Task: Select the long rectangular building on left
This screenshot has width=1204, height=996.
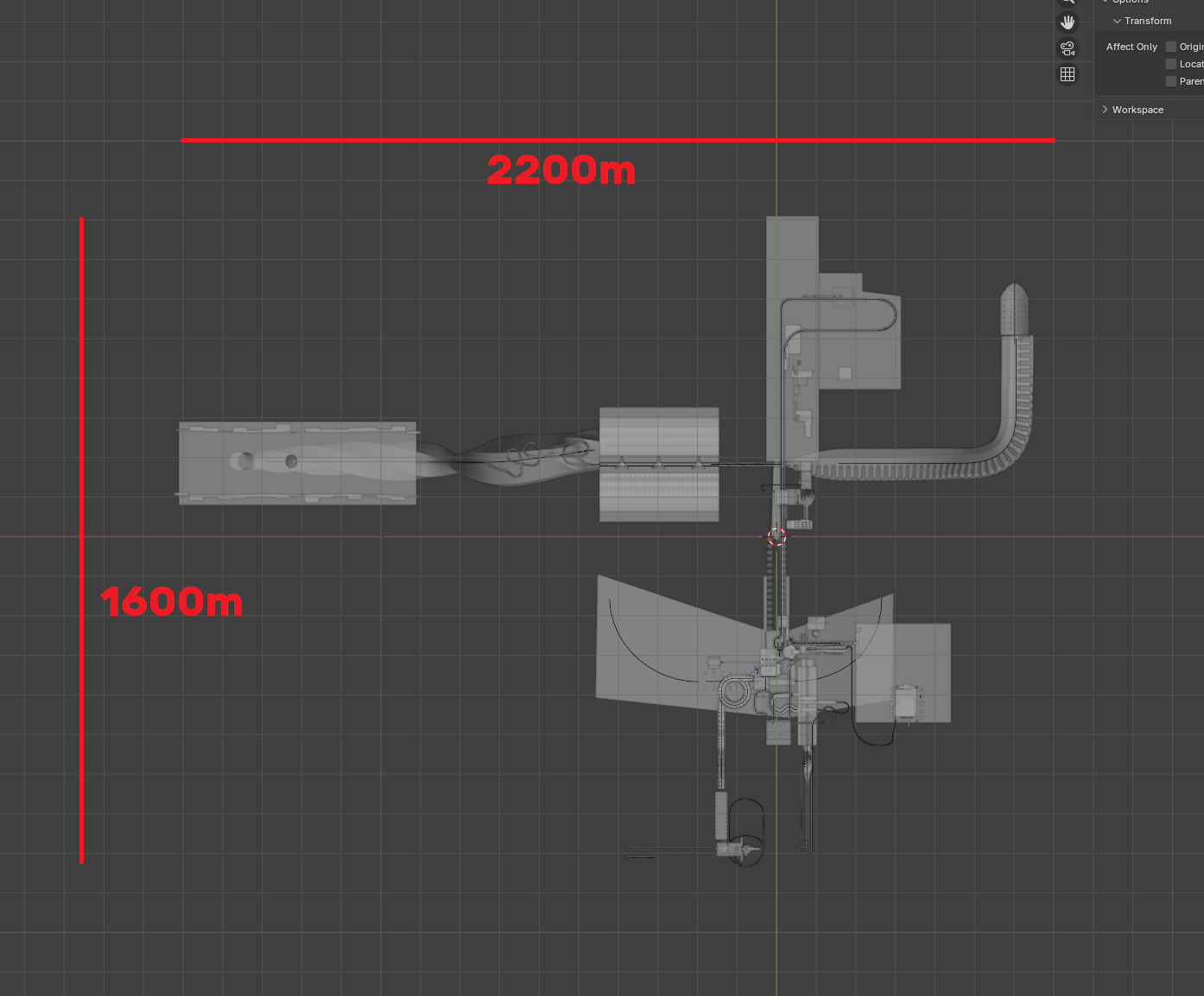Action: (297, 463)
